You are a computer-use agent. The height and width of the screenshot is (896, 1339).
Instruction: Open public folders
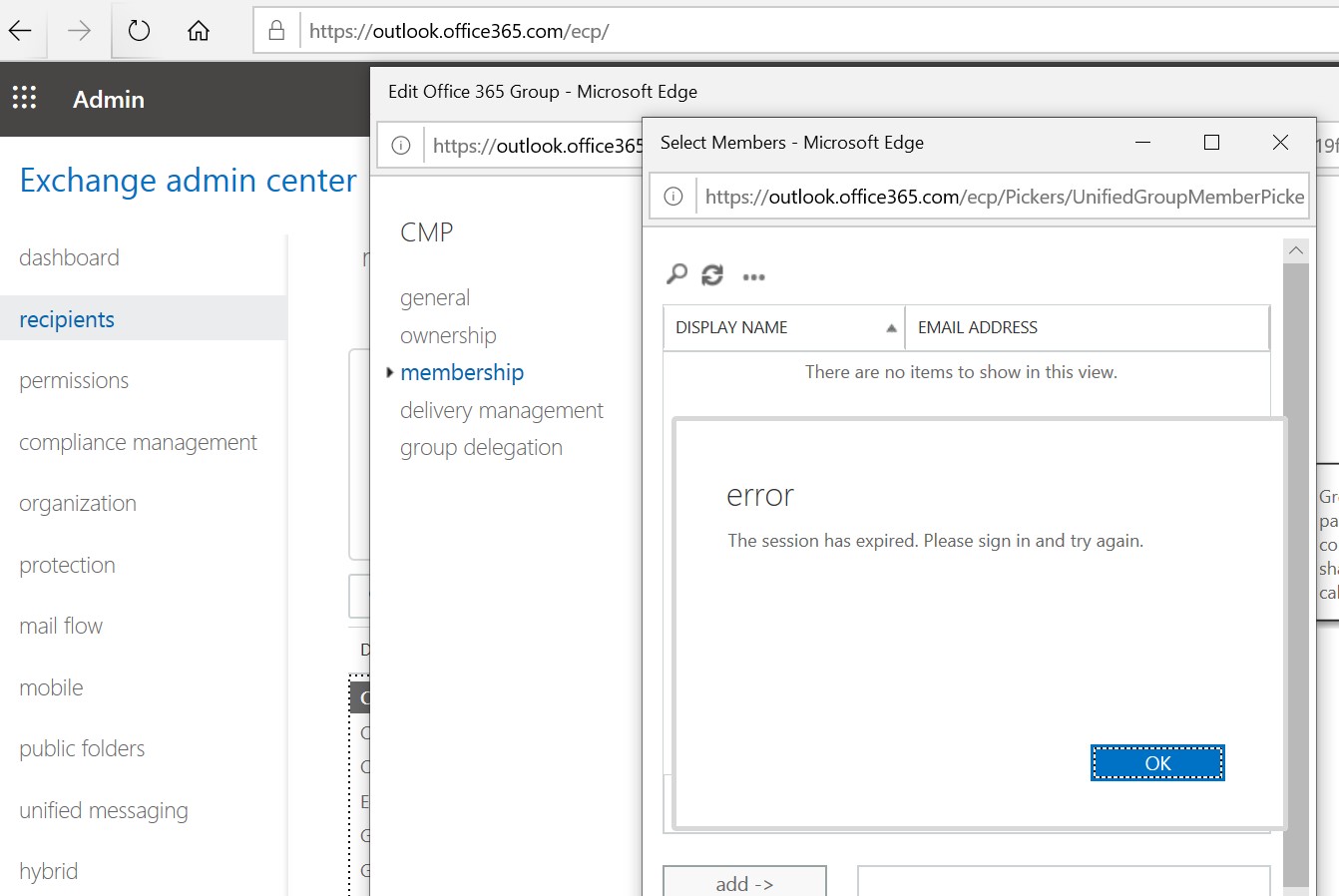coord(82,748)
